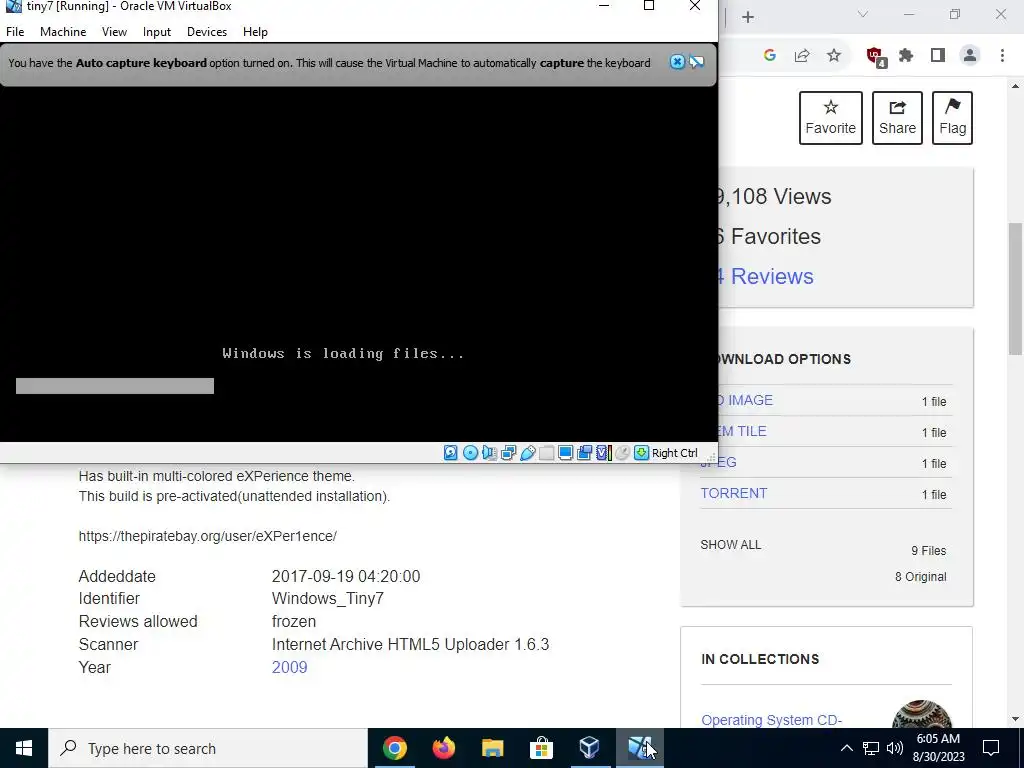Click the Windows_Tiny7 identifier text

[328, 598]
